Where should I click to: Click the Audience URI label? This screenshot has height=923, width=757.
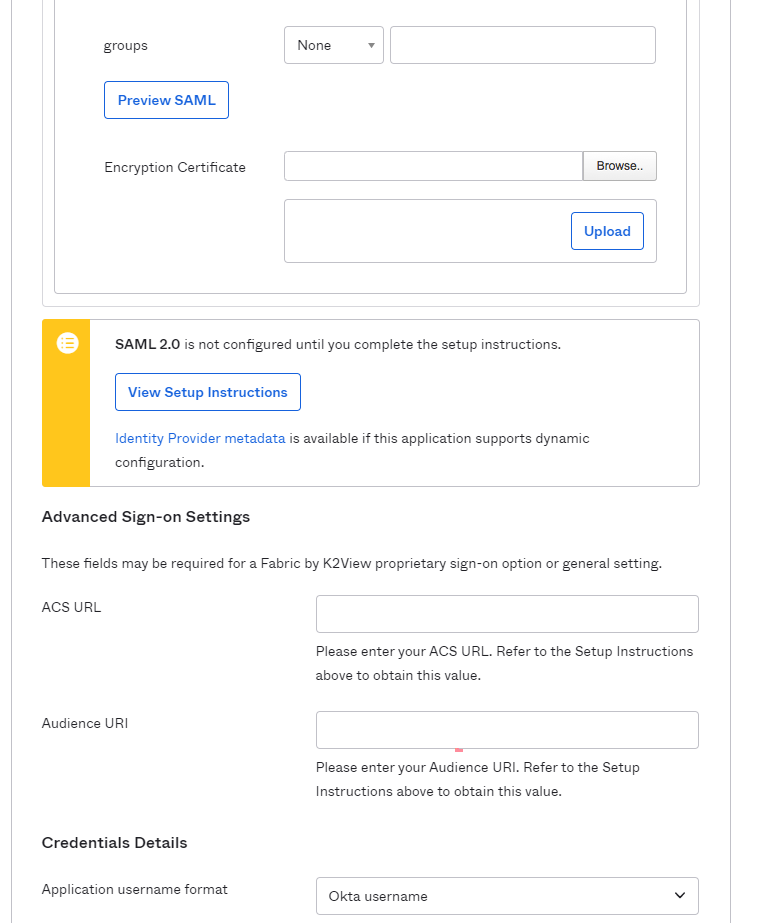click(x=85, y=723)
